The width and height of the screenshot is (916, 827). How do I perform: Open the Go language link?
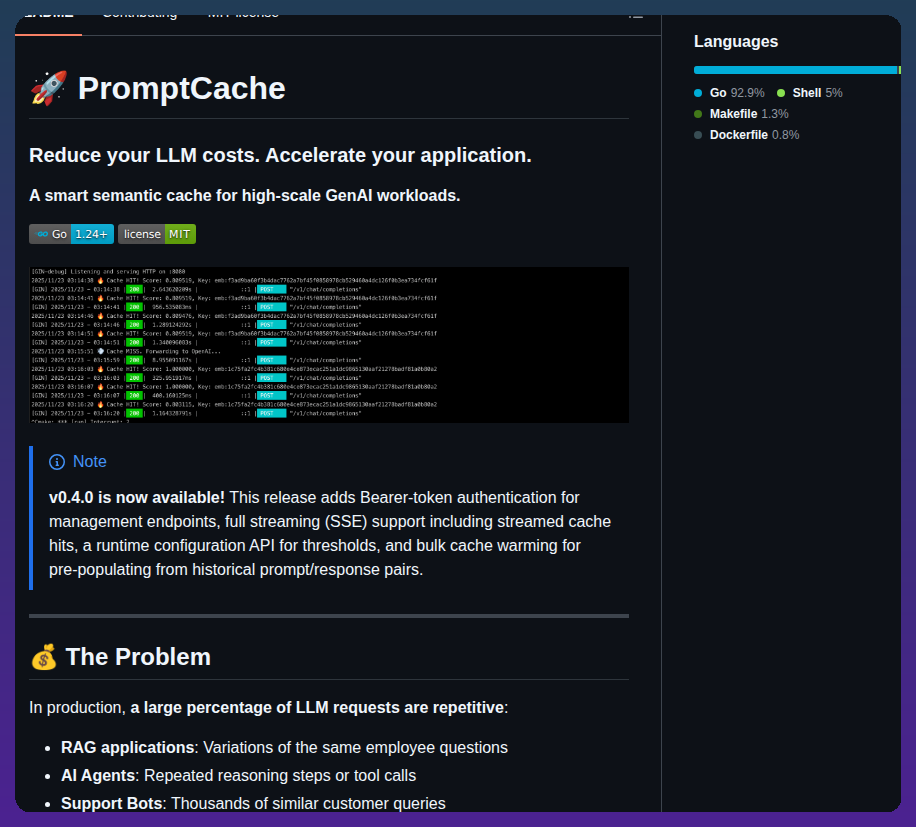729,93
